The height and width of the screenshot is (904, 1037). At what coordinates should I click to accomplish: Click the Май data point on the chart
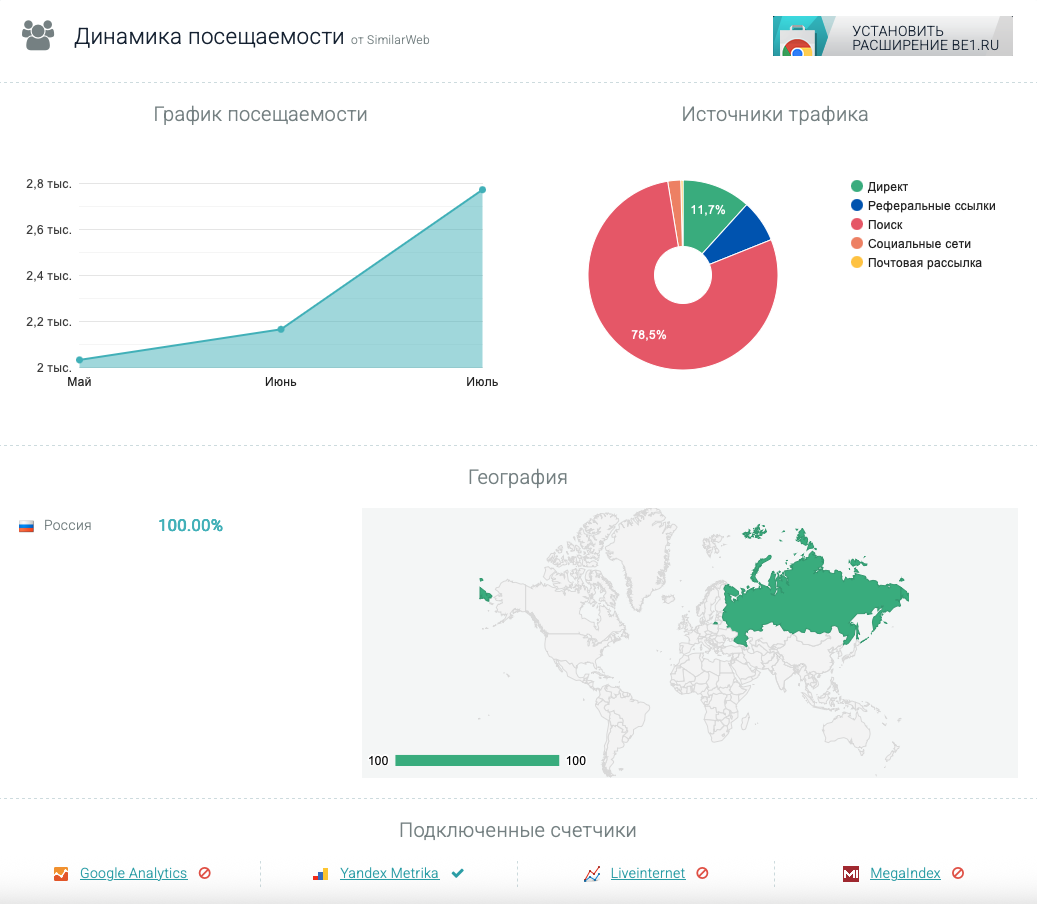80,360
